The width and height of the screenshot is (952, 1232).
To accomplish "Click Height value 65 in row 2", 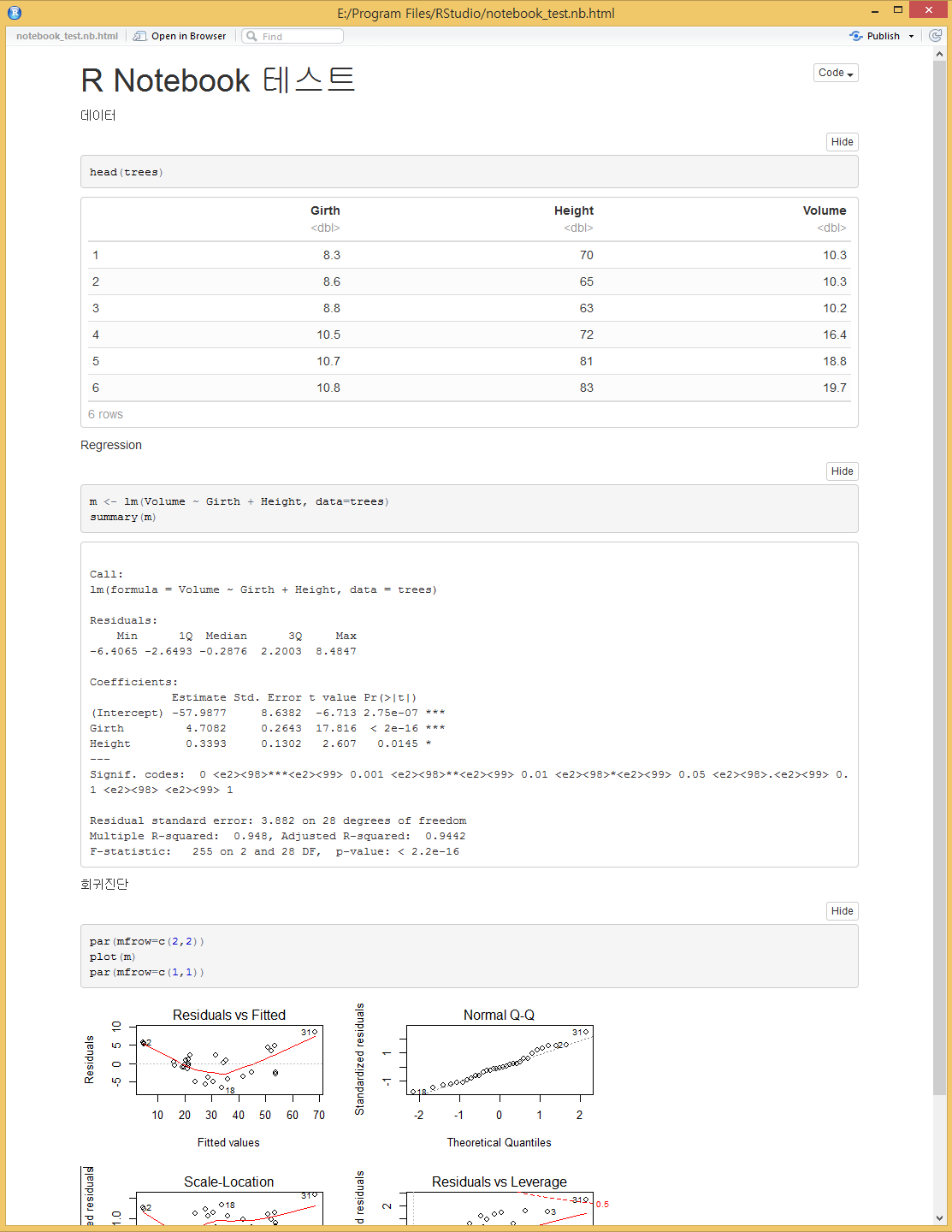I will pos(586,281).
